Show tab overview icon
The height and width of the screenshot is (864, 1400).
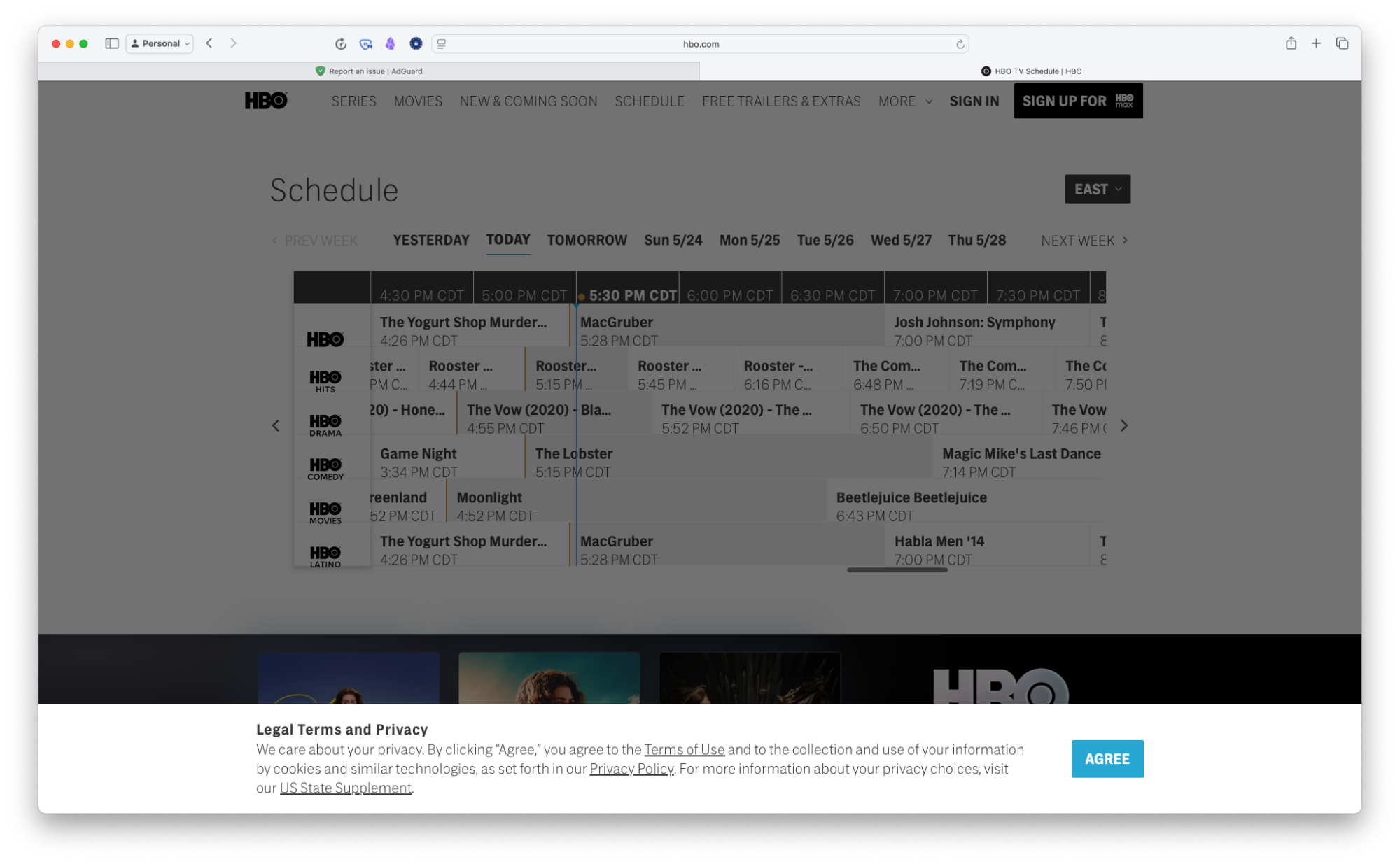click(x=1342, y=43)
